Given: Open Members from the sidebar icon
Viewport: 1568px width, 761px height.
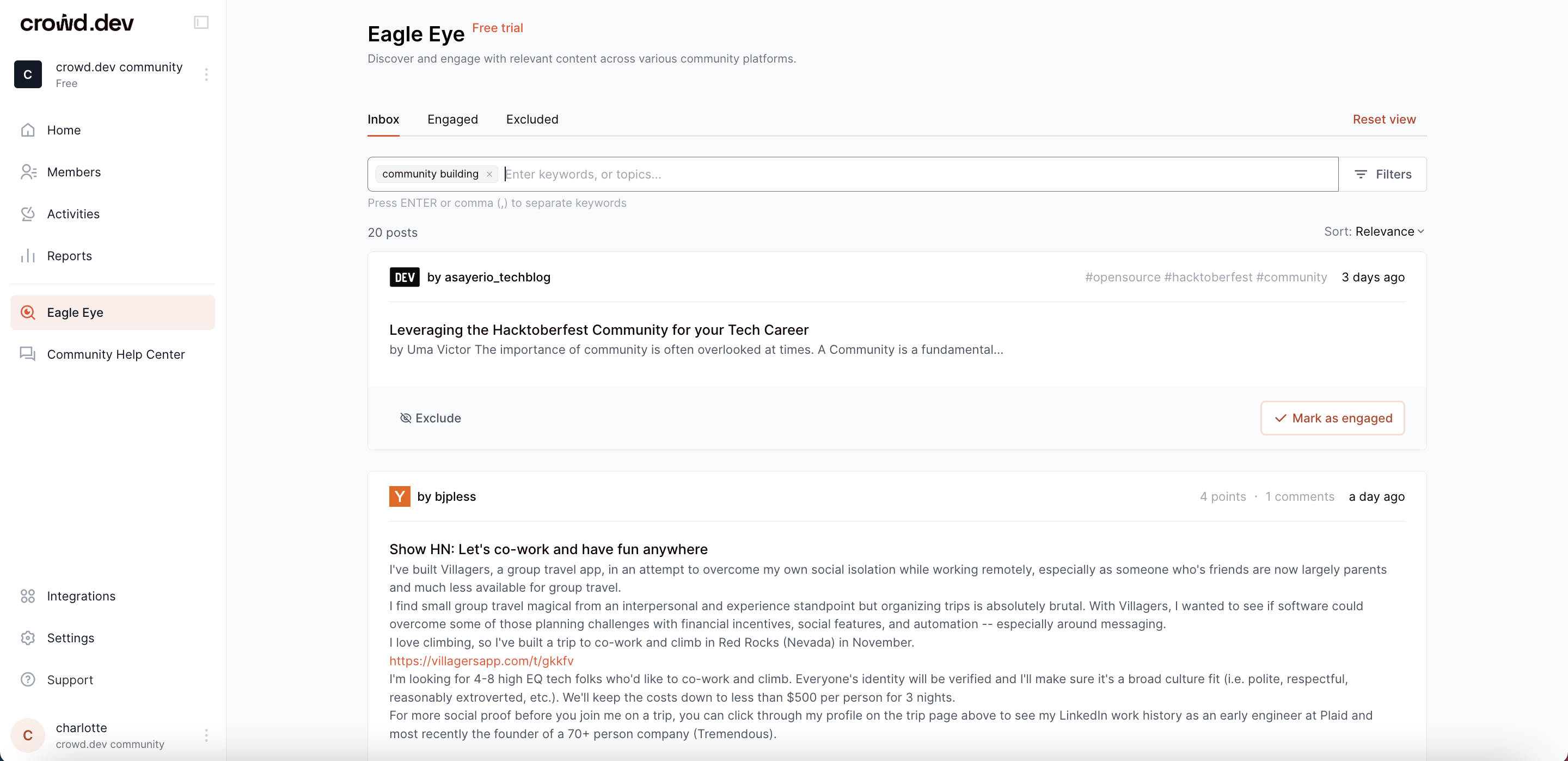Looking at the screenshot, I should tap(28, 171).
